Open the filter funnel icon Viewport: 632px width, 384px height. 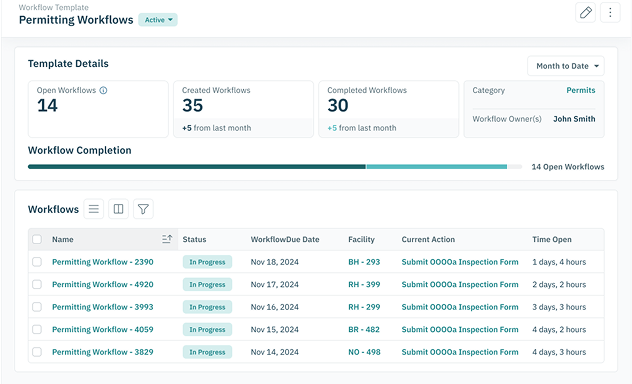coord(143,209)
